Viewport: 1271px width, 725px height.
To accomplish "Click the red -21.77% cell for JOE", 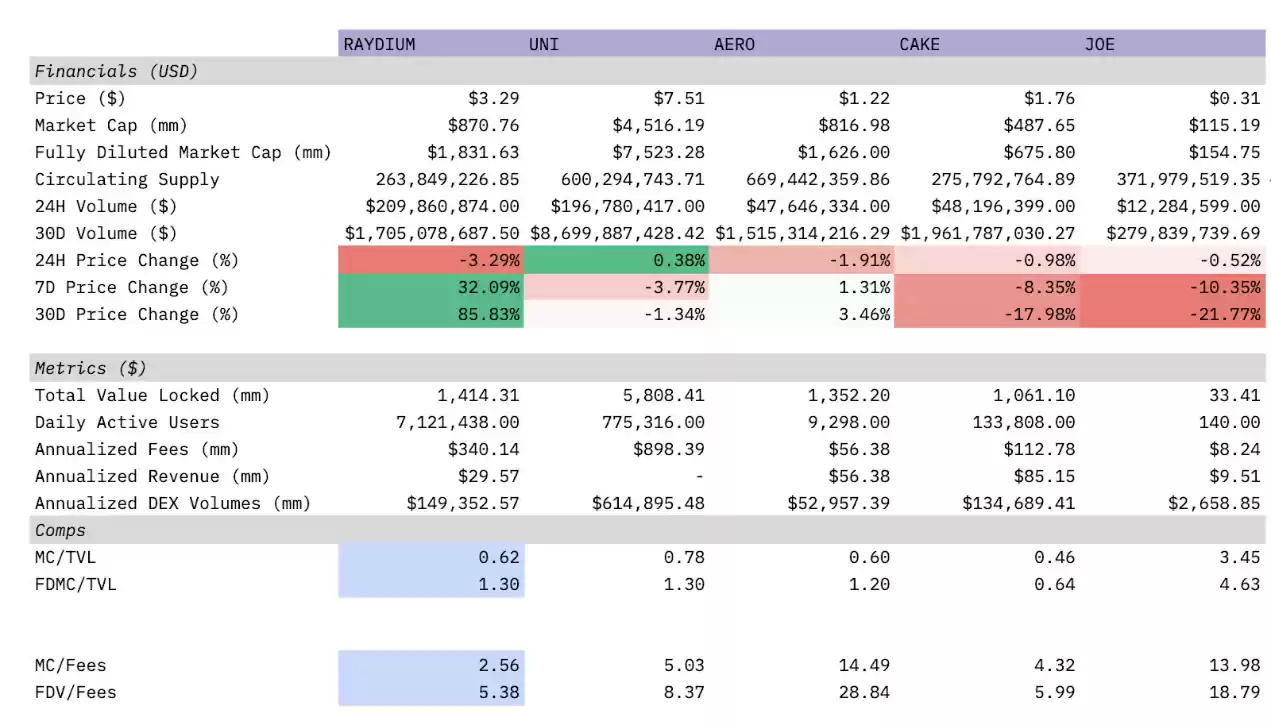I will [1173, 314].
